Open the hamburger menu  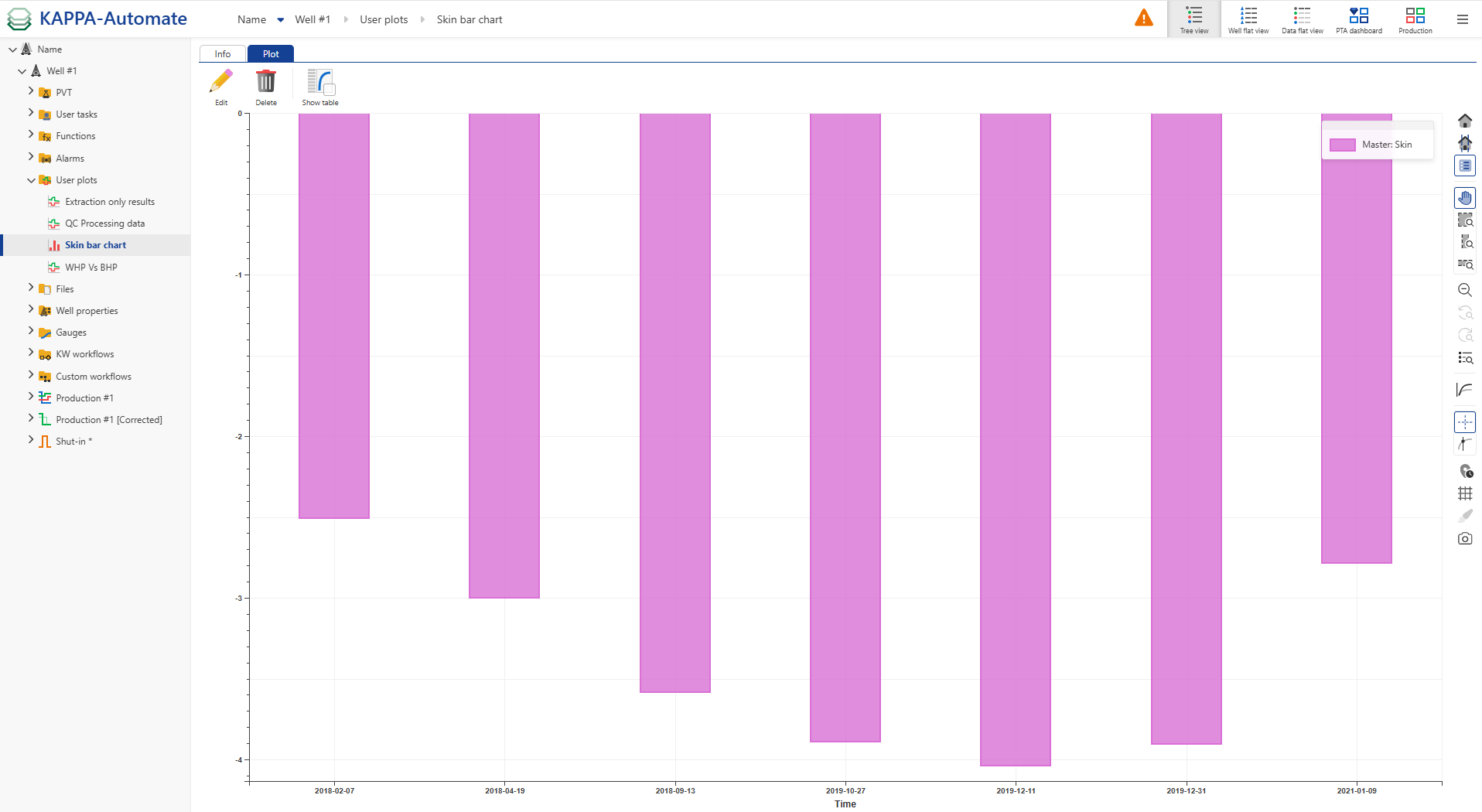(x=1463, y=19)
